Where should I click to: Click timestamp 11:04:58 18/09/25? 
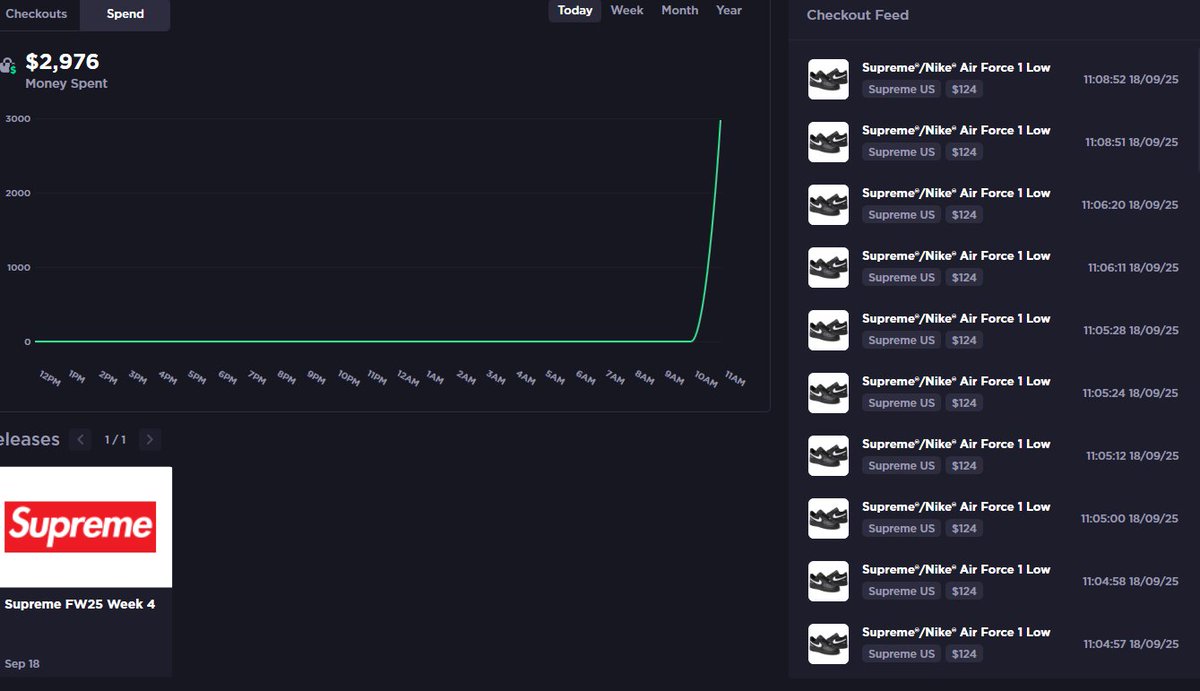[x=1130, y=581]
